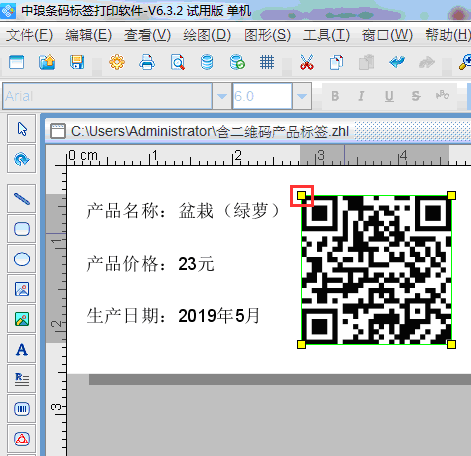The width and height of the screenshot is (471, 456).
Task: Select the rotate tool in sidebar
Action: coord(22,159)
